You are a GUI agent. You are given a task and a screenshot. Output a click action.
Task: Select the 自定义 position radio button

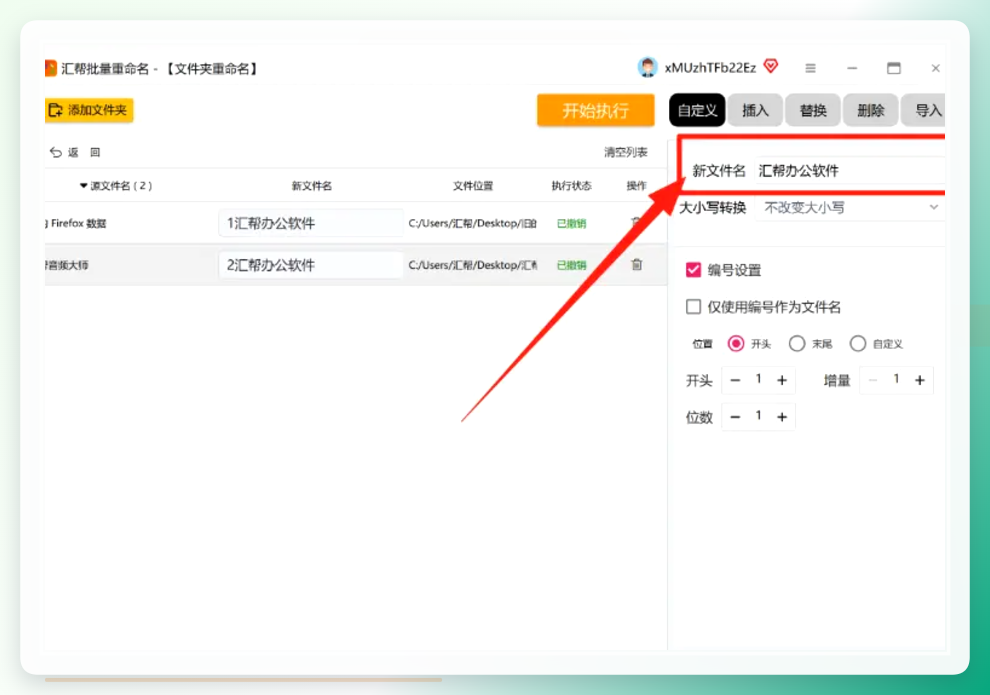click(x=857, y=343)
